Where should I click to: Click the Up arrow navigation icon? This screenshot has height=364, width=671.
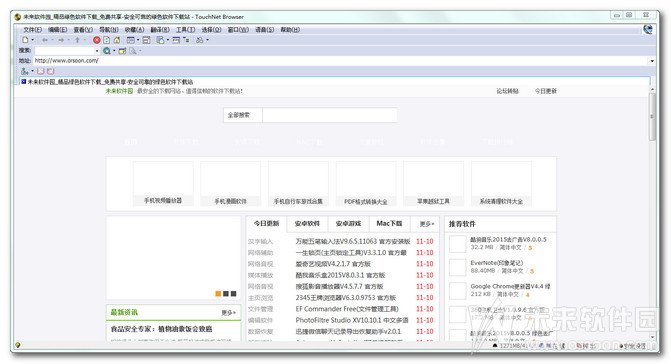[77, 40]
